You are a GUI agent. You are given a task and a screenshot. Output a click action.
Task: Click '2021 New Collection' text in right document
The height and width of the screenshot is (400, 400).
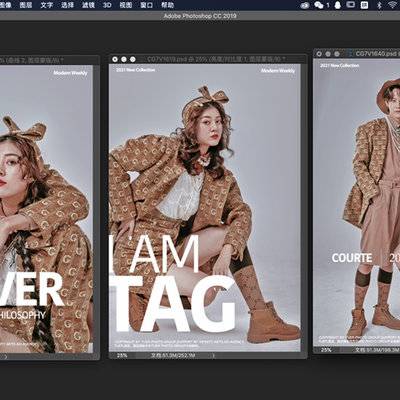pyautogui.click(x=340, y=65)
